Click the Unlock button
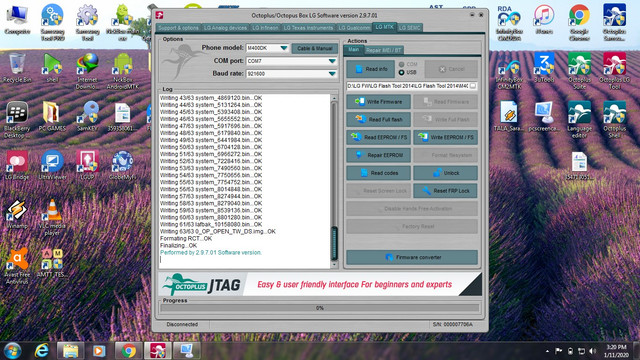The image size is (640, 360). coord(445,173)
